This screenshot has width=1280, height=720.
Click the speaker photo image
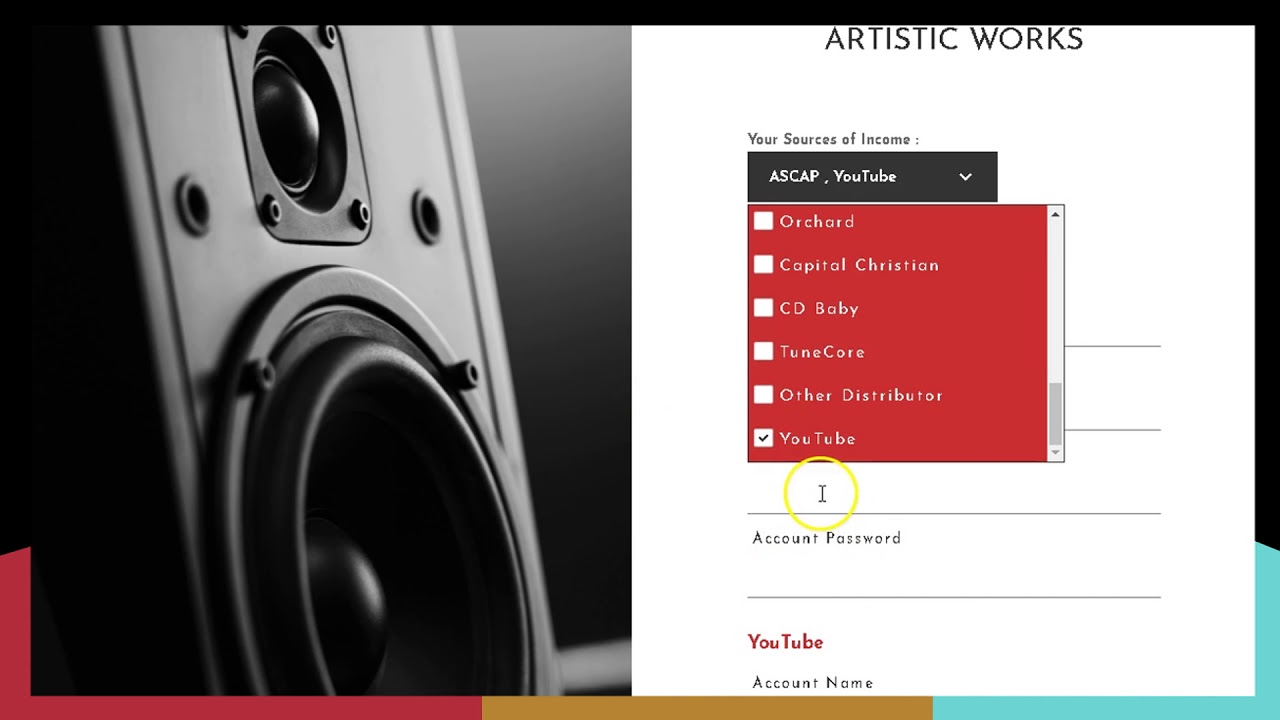(331, 360)
